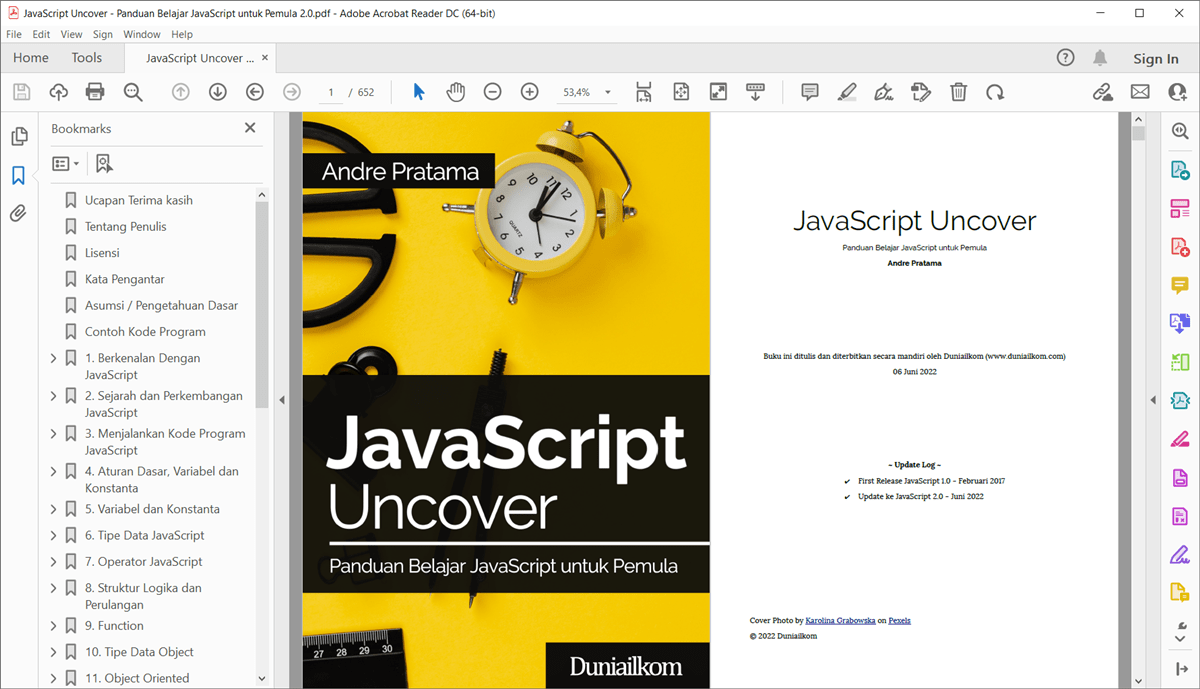Click the cloud upload icon
The image size is (1200, 689).
[x=58, y=92]
